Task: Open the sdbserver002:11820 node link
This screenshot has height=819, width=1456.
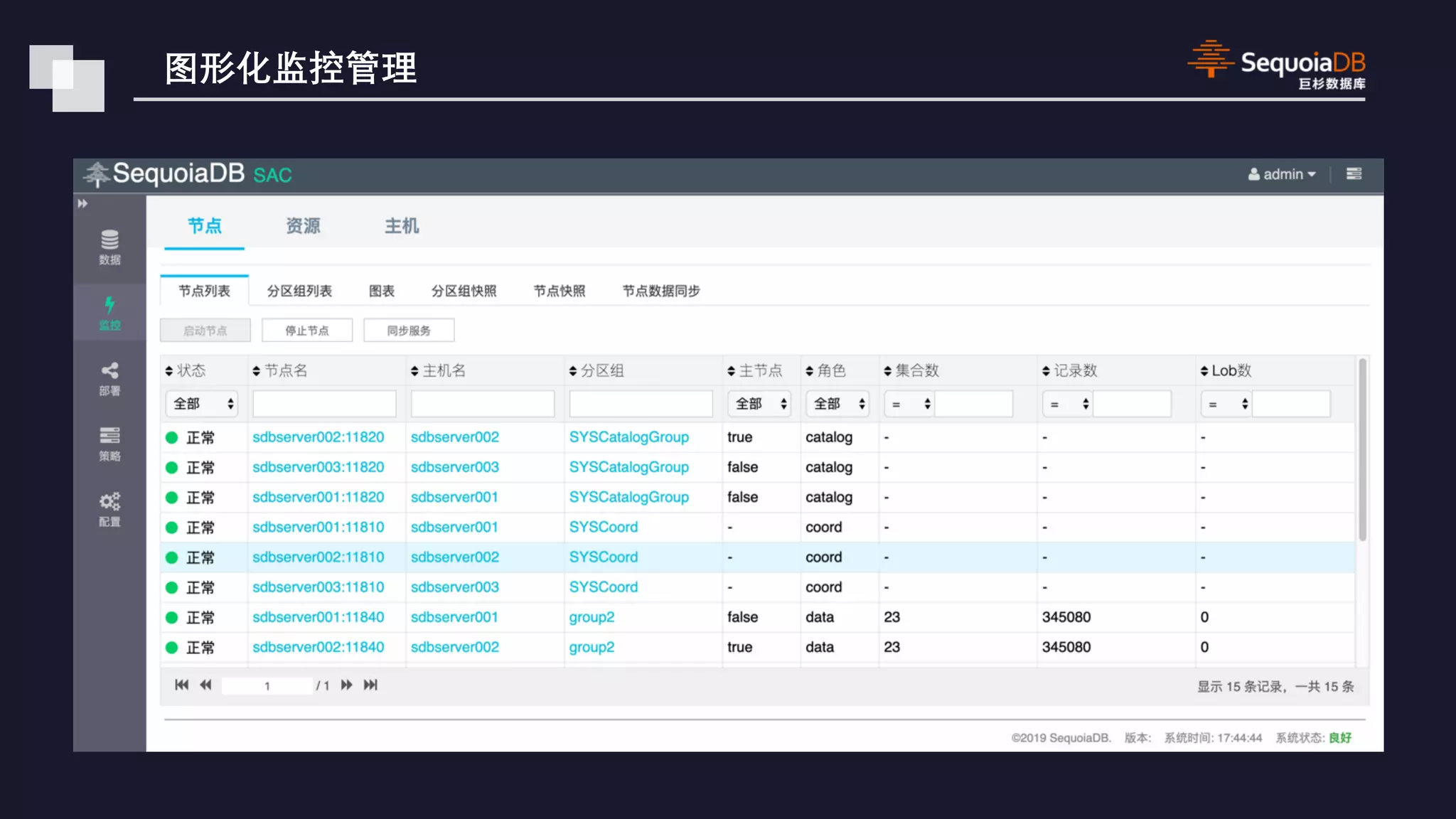Action: click(x=318, y=437)
